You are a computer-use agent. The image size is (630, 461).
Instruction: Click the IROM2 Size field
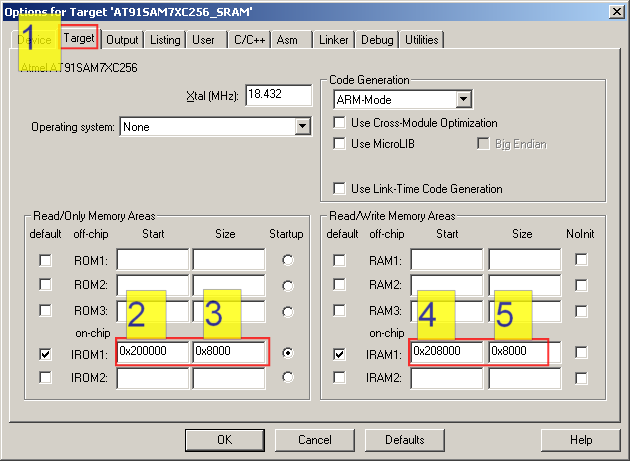click(229, 378)
